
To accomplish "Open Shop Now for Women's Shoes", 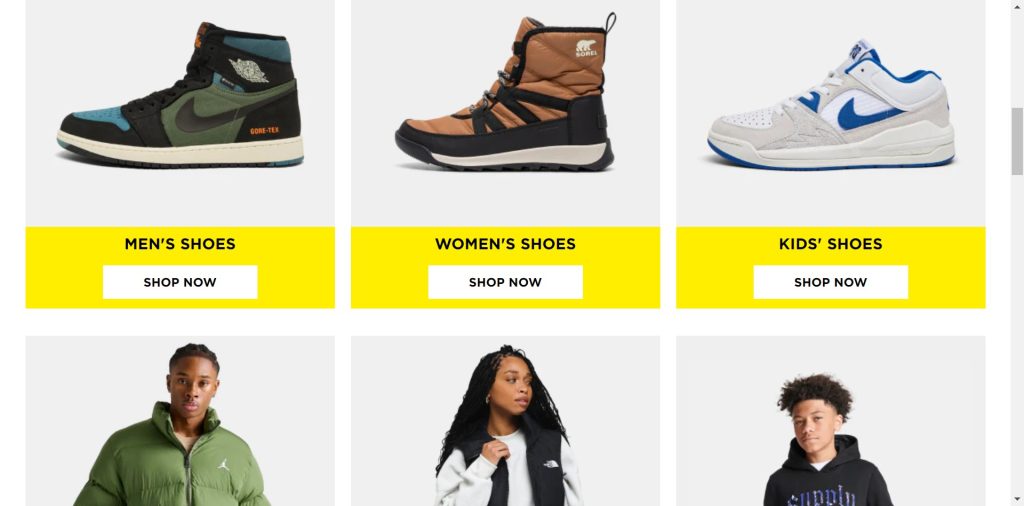I will tap(505, 282).
